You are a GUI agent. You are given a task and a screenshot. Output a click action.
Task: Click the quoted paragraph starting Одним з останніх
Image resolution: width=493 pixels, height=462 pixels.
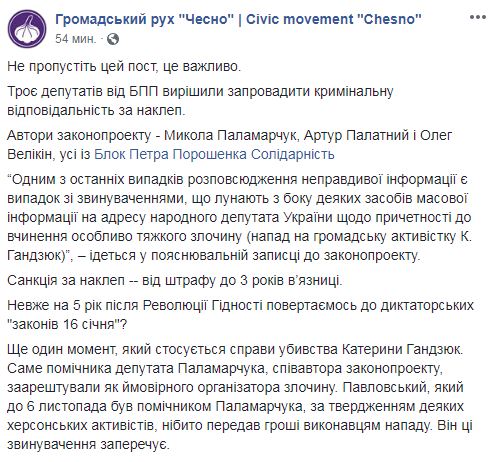pyautogui.click(x=240, y=217)
